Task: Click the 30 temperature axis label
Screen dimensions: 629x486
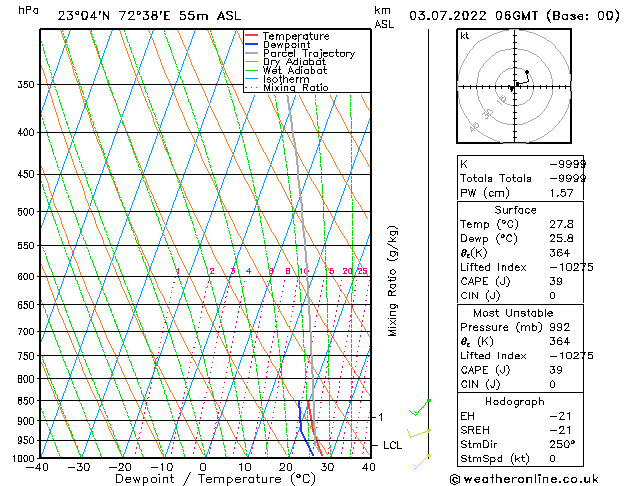Action: pyautogui.click(x=327, y=467)
